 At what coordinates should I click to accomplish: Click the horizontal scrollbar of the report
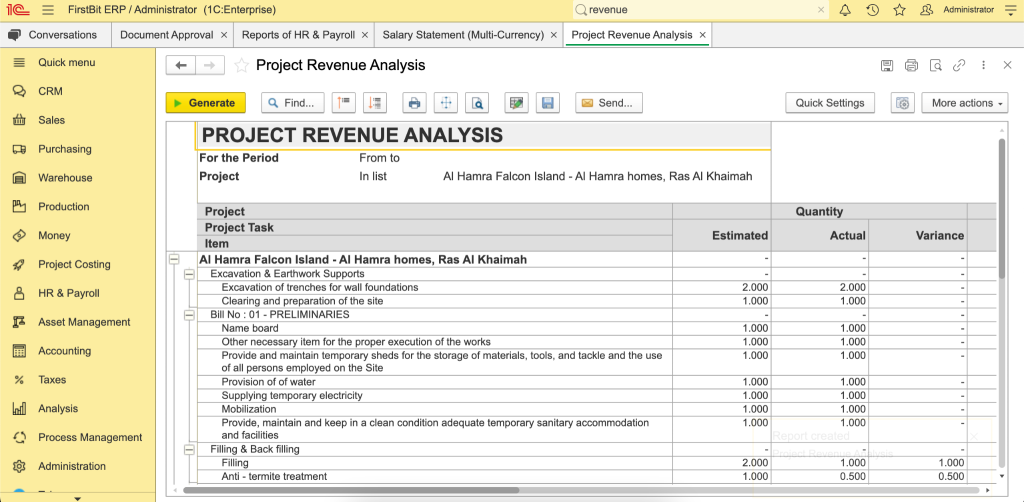click(x=351, y=490)
